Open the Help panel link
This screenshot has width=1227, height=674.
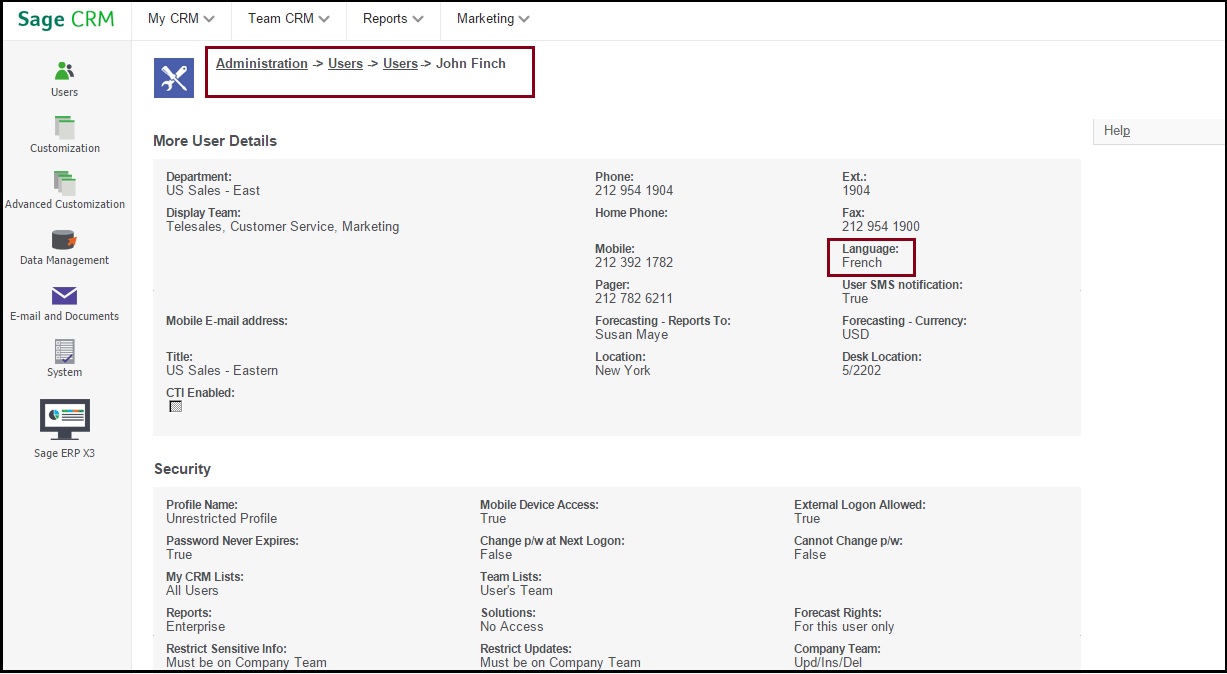(x=1117, y=130)
